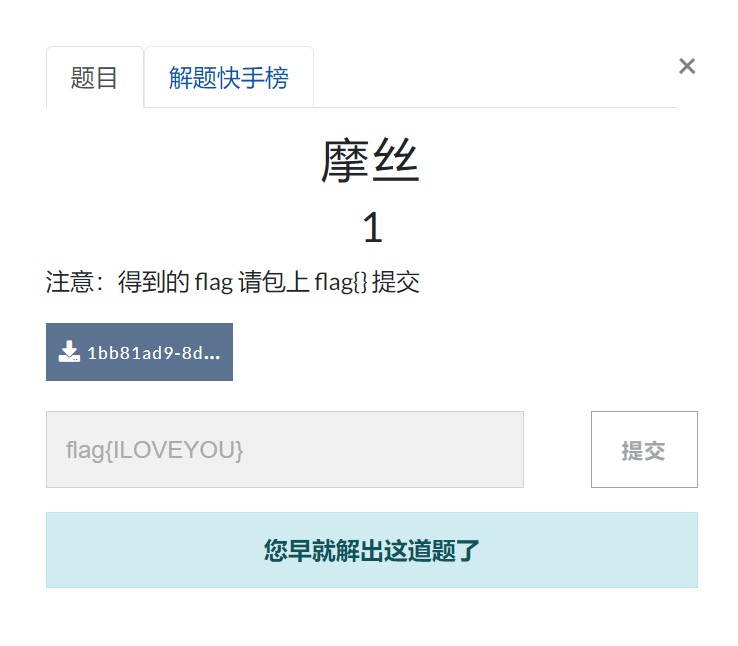Click the 请包上 words in the note
Image resolution: width=738 pixels, height=646 pixels.
(x=273, y=282)
